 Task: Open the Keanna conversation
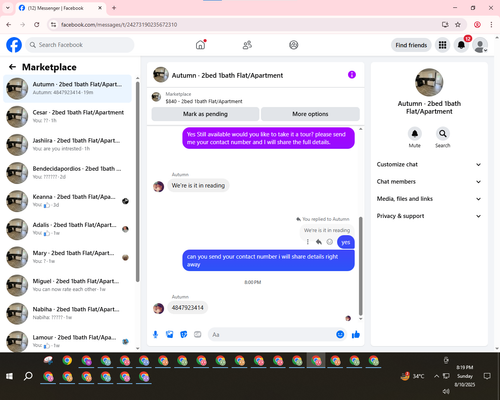pyautogui.click(x=67, y=201)
